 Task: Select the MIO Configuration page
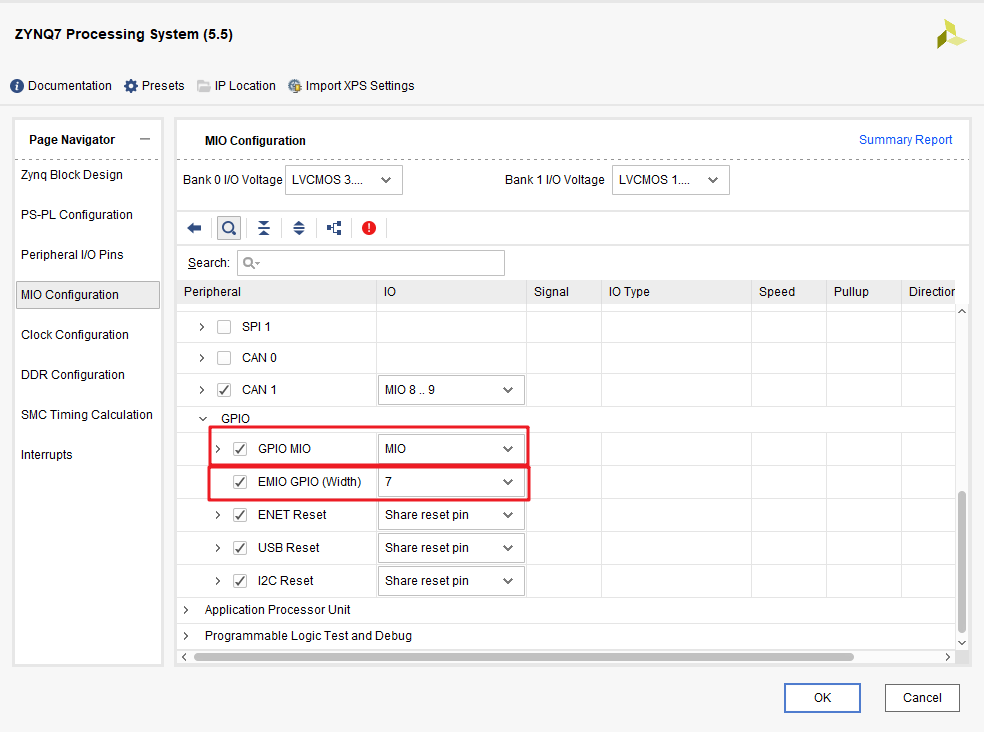tap(88, 295)
